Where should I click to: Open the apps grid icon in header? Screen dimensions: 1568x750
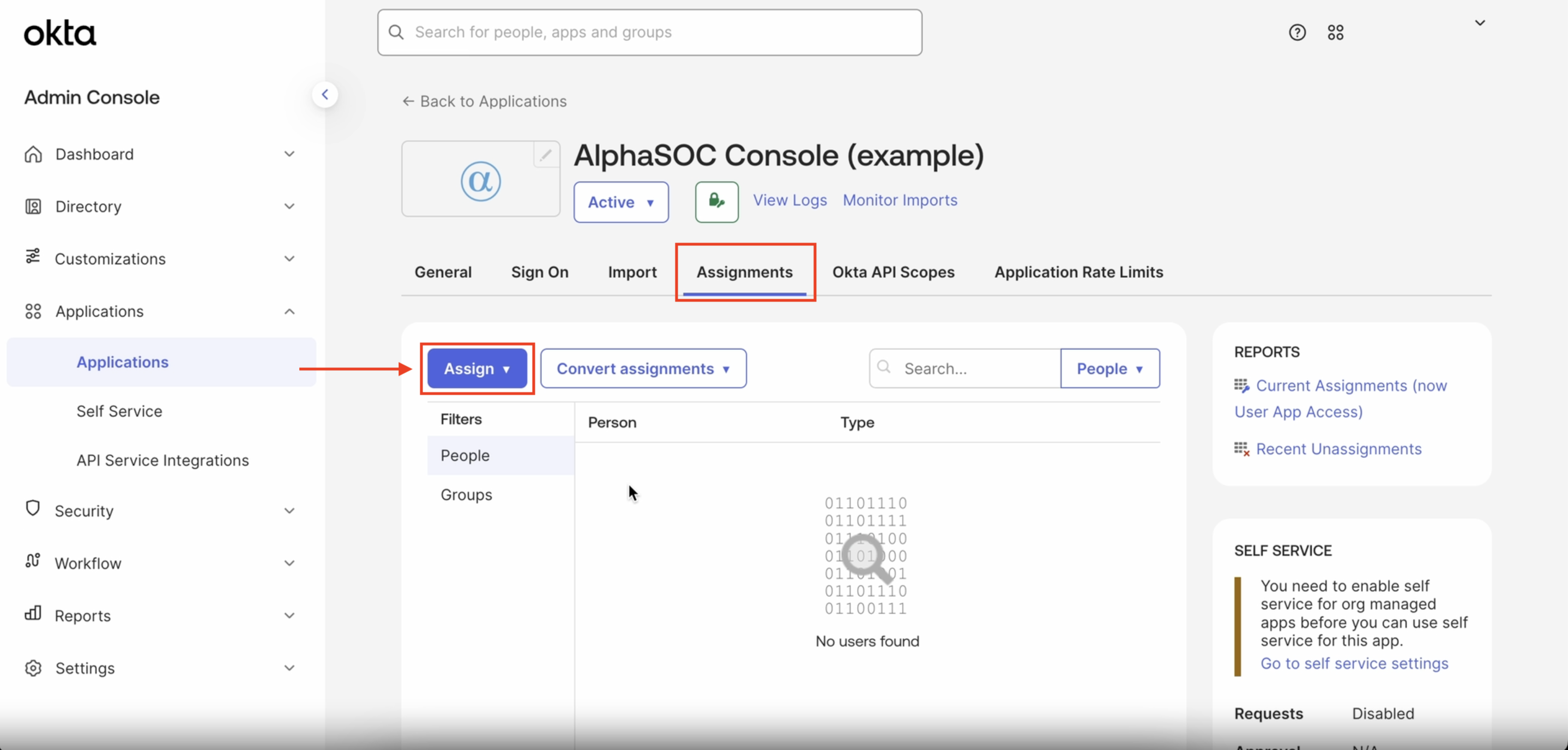coord(1335,32)
